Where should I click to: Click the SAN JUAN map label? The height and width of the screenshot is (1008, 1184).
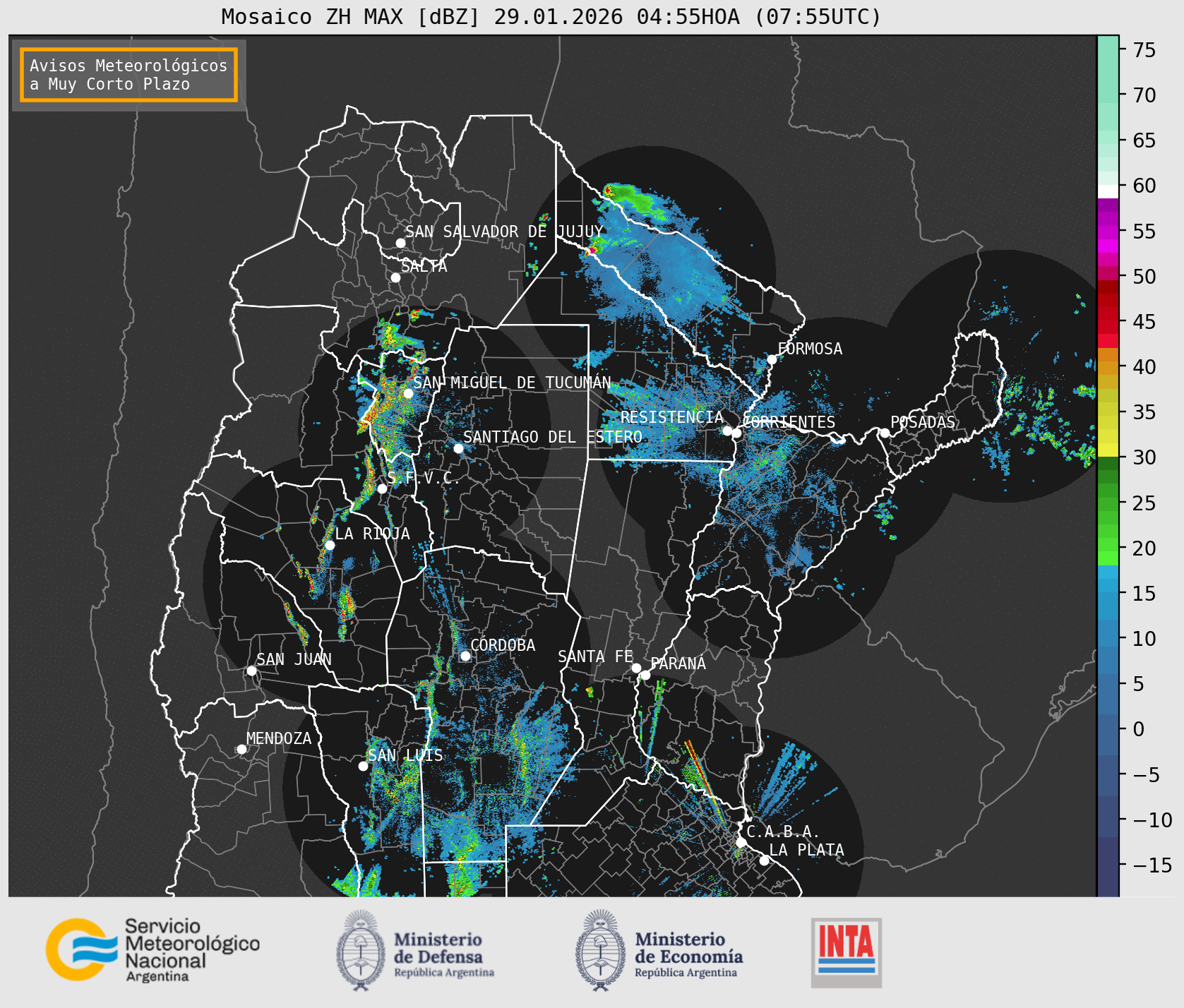pyautogui.click(x=294, y=659)
